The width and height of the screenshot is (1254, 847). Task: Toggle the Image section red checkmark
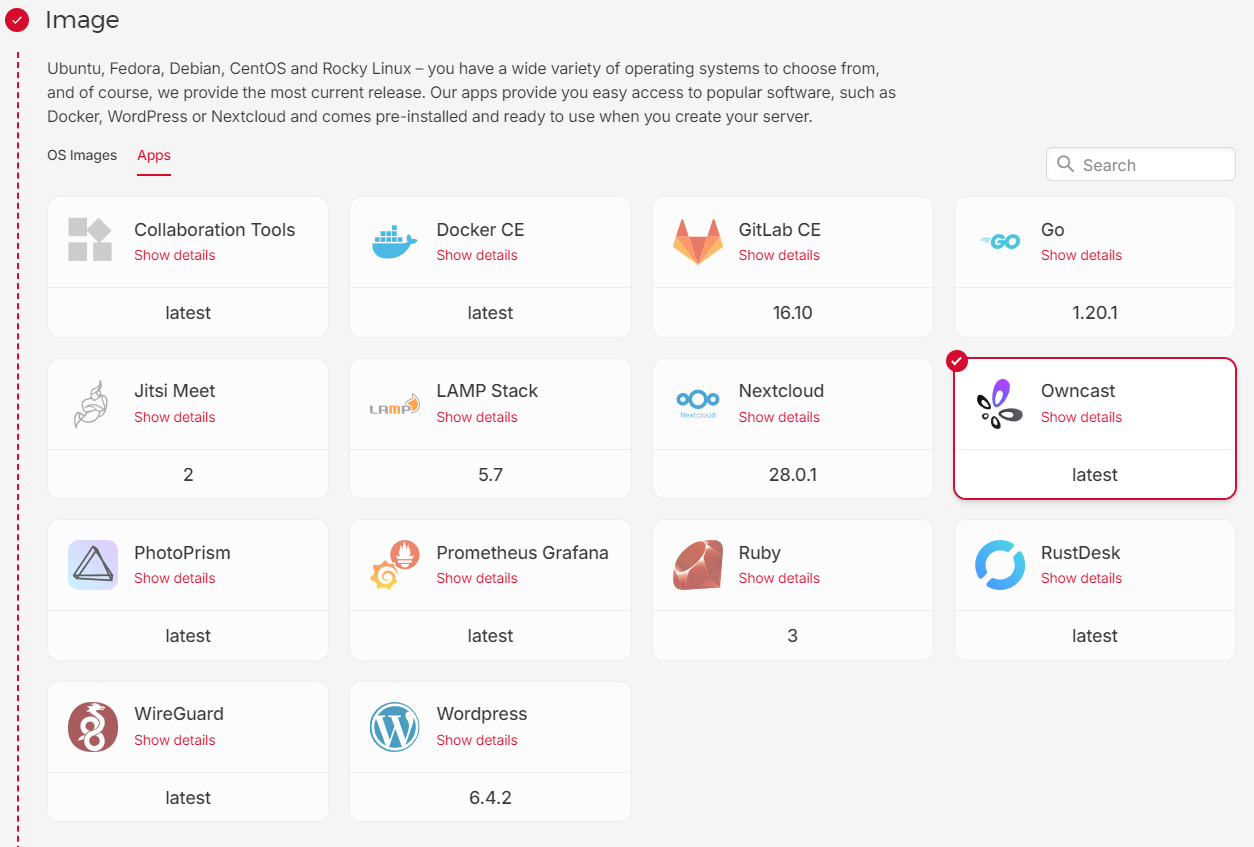17,20
